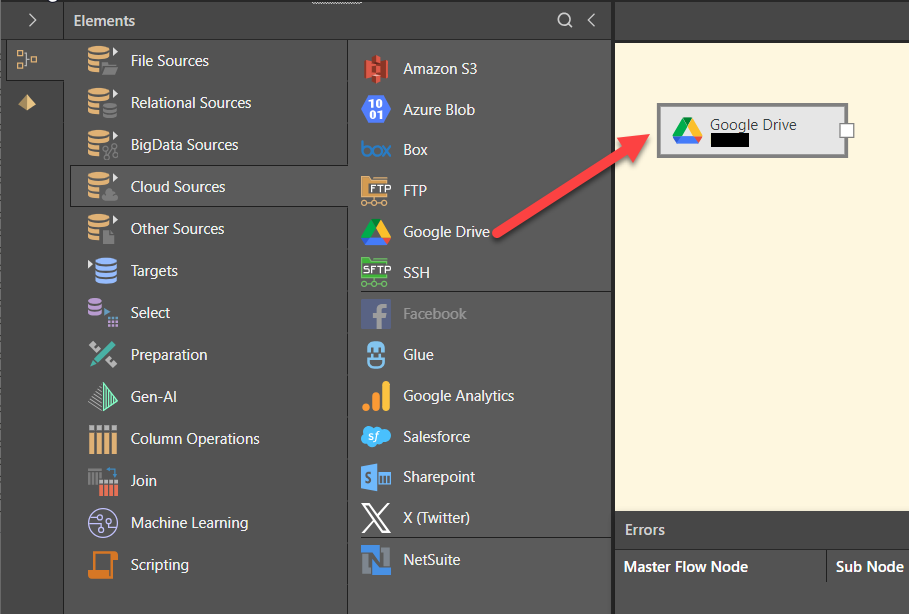Select the SSH SFTP icon
This screenshot has height=614, width=909.
376,272
